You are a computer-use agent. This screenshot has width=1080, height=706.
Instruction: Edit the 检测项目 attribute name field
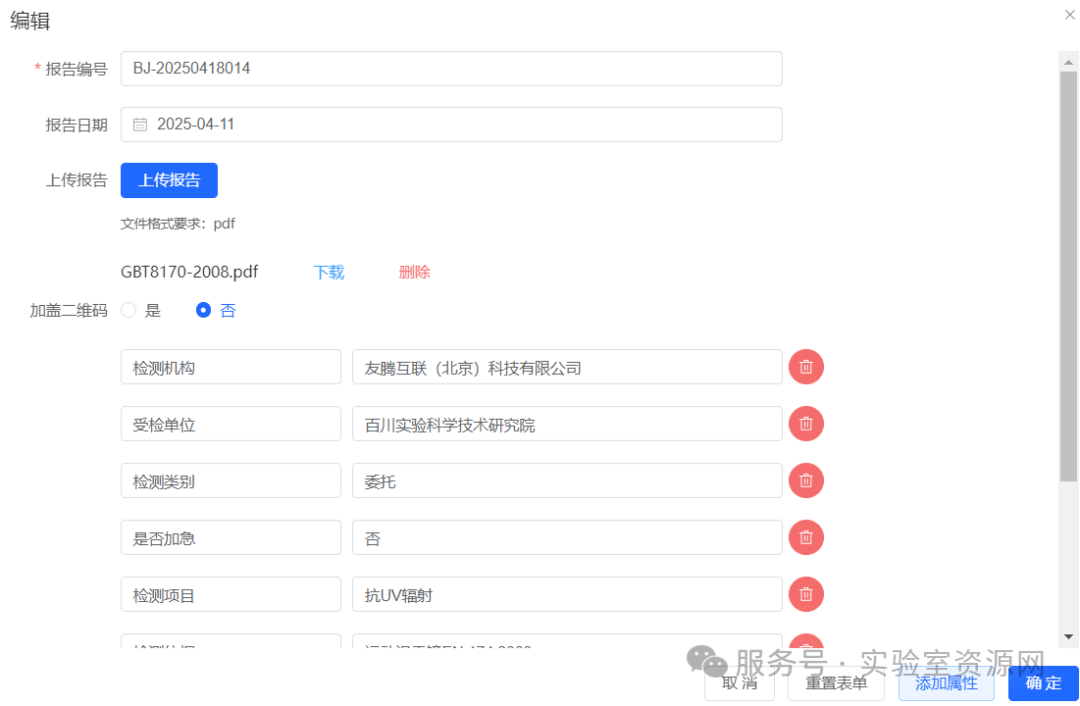click(x=231, y=594)
